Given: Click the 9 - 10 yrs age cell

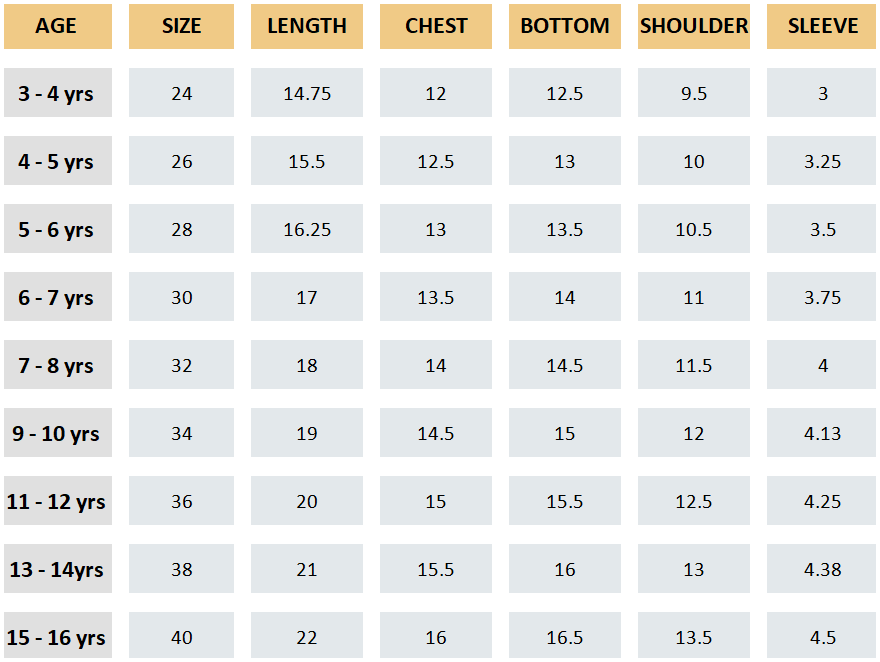Looking at the screenshot, I should click(56, 434).
